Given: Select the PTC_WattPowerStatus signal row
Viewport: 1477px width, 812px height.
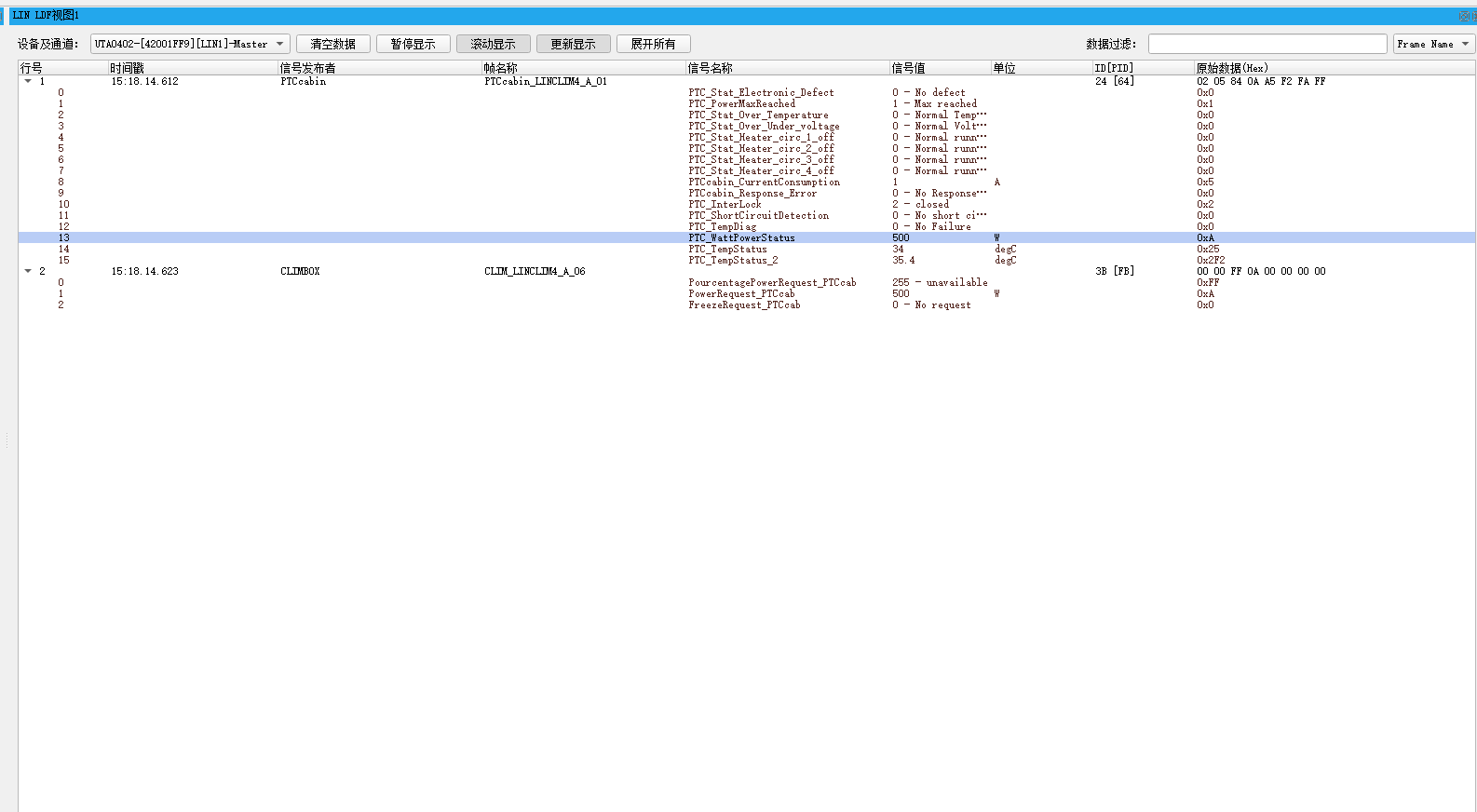Looking at the screenshot, I should point(747,237).
